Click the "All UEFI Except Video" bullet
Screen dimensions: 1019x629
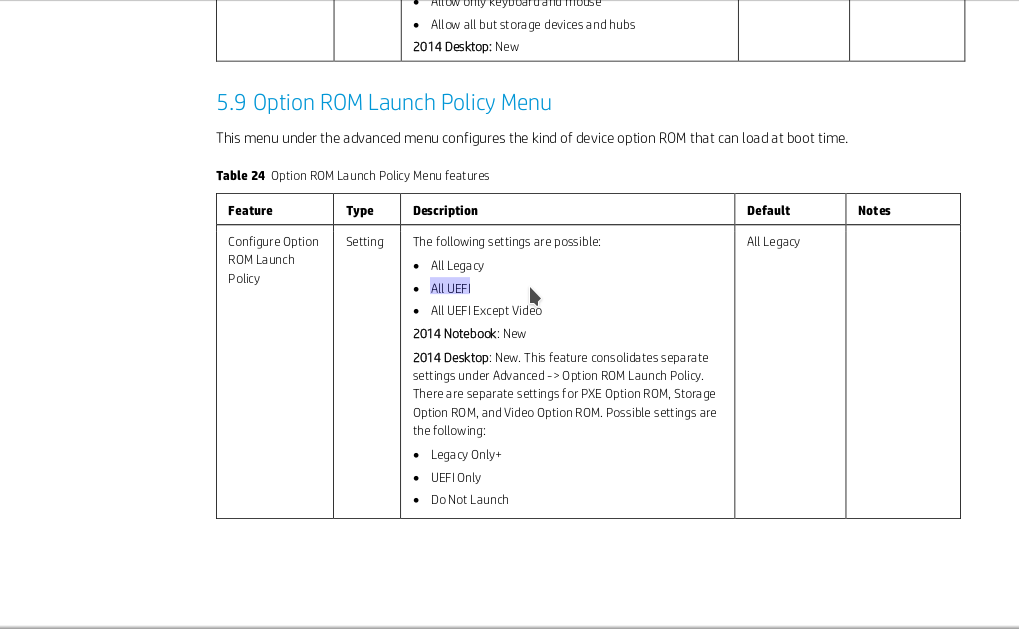(x=486, y=311)
